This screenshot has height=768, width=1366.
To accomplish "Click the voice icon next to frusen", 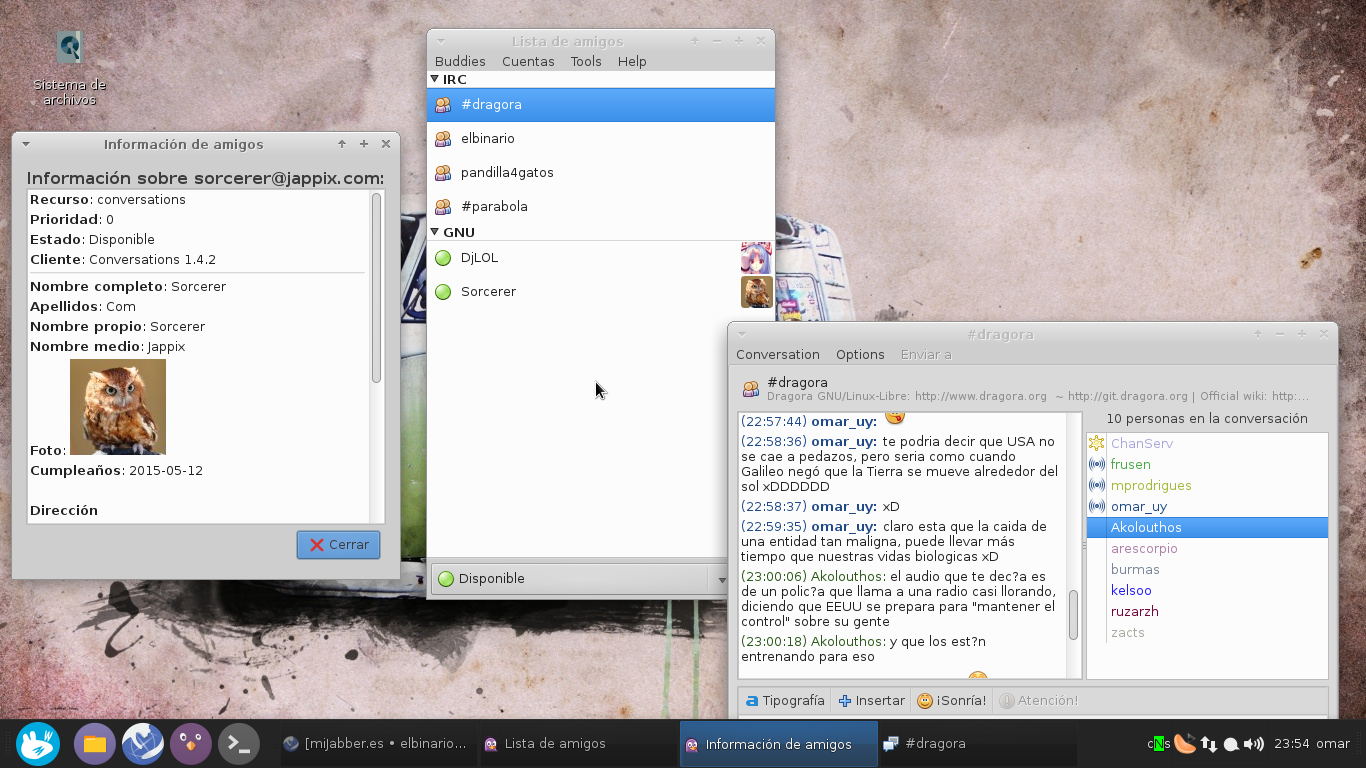I will [x=1097, y=464].
